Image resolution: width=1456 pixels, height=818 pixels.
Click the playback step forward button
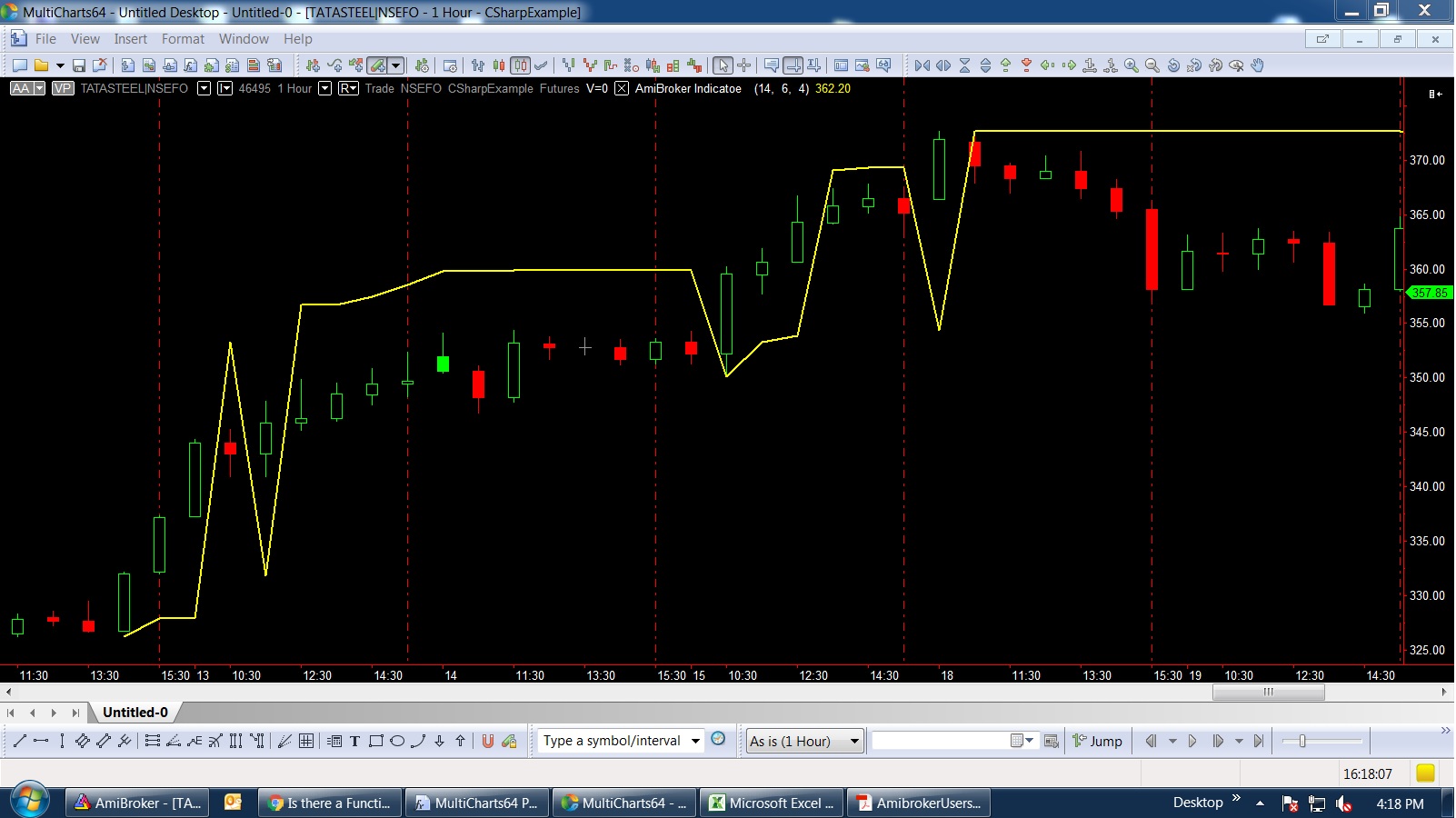pyautogui.click(x=1218, y=741)
